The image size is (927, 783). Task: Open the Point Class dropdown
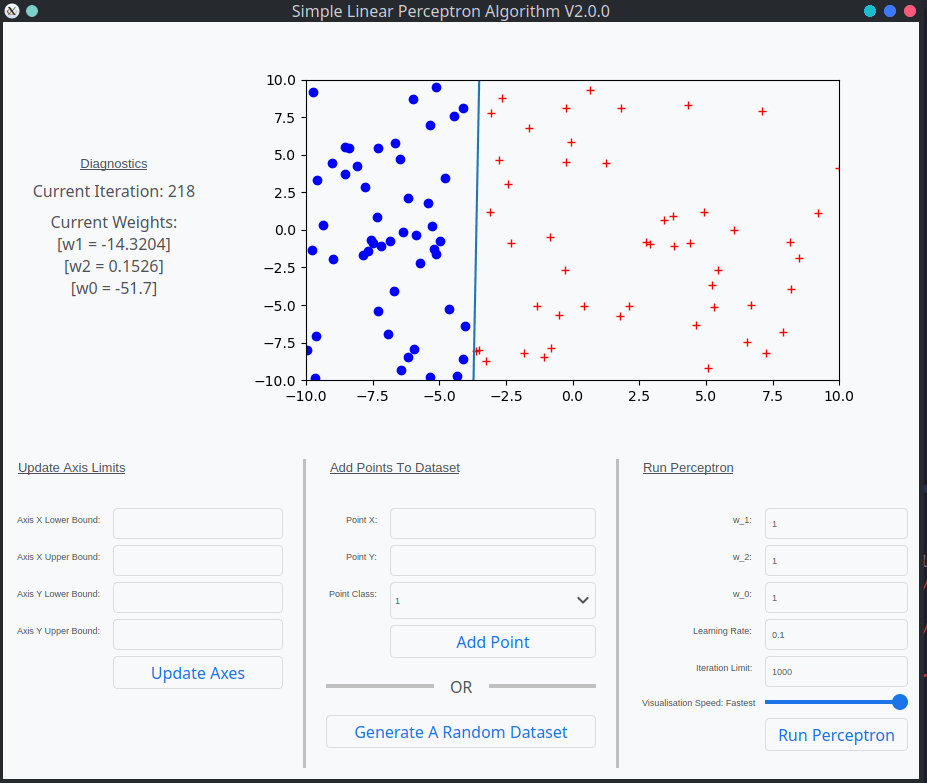[493, 600]
